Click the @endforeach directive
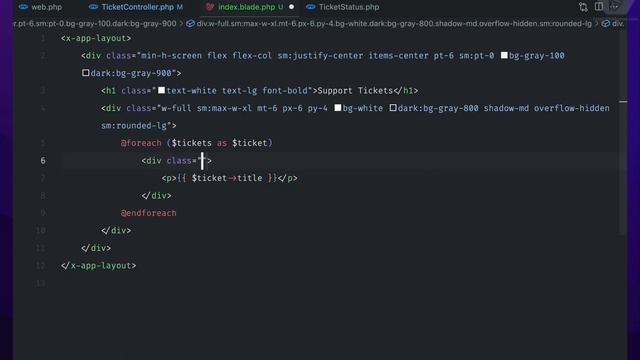 [x=149, y=213]
